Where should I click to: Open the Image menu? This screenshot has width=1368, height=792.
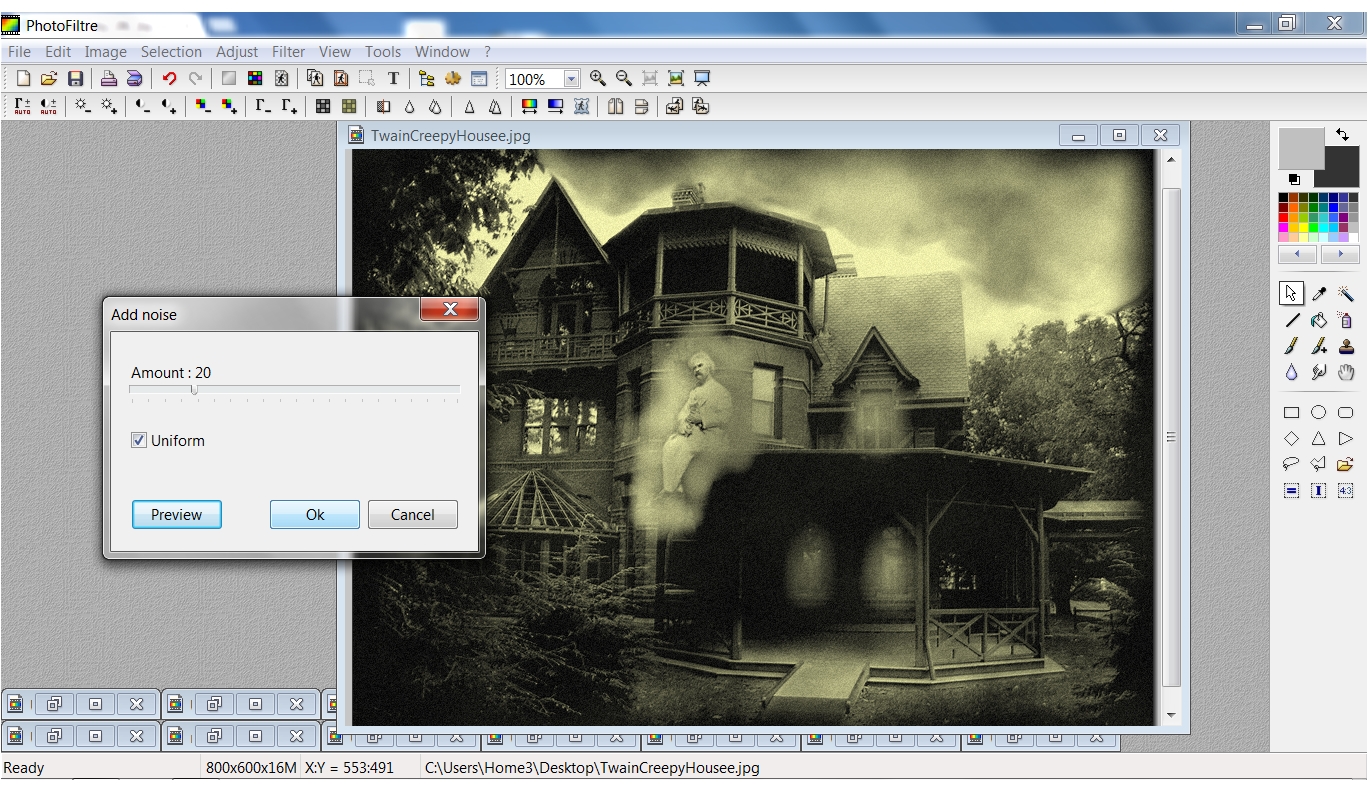pos(105,52)
